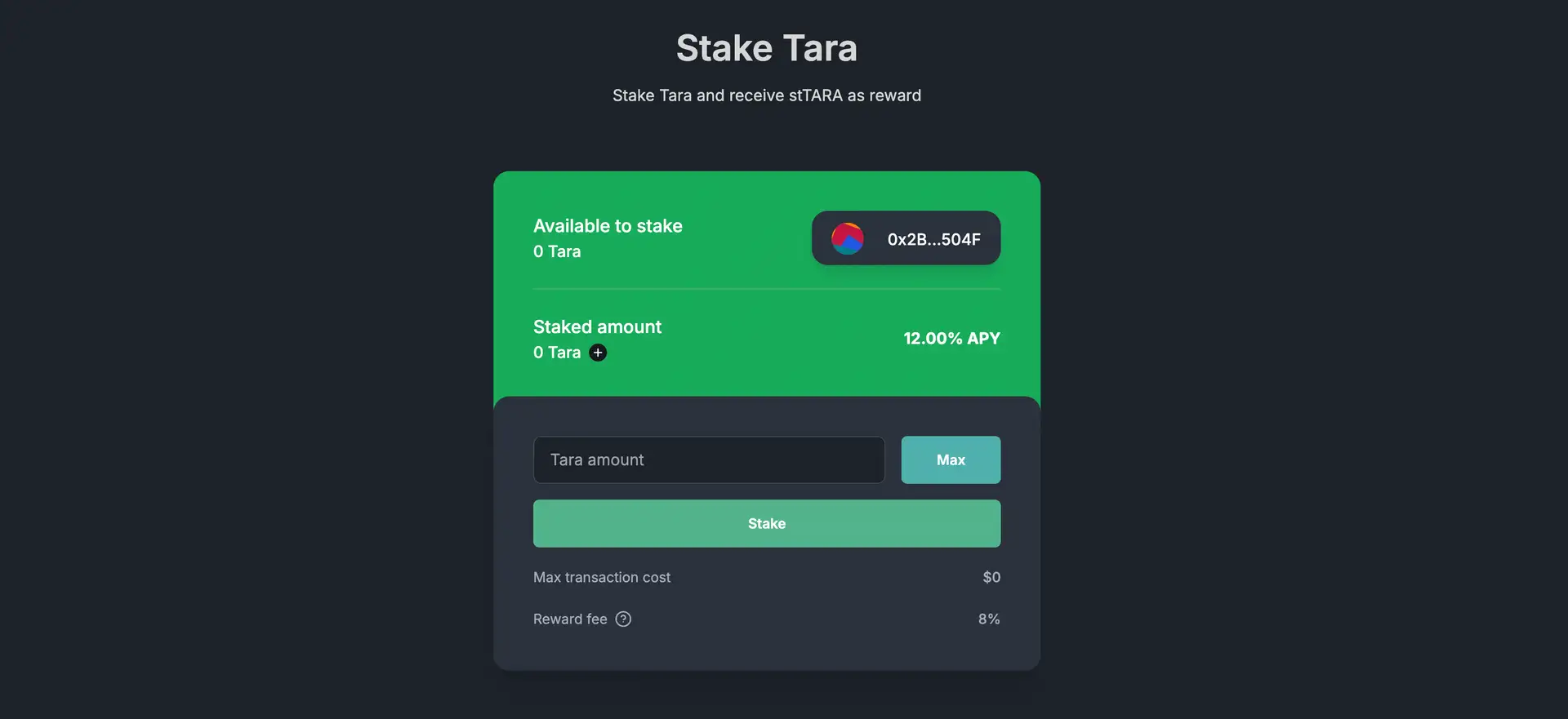Open the 0x2B...504F wallet address button
This screenshot has width=1568, height=719.
click(933, 239)
